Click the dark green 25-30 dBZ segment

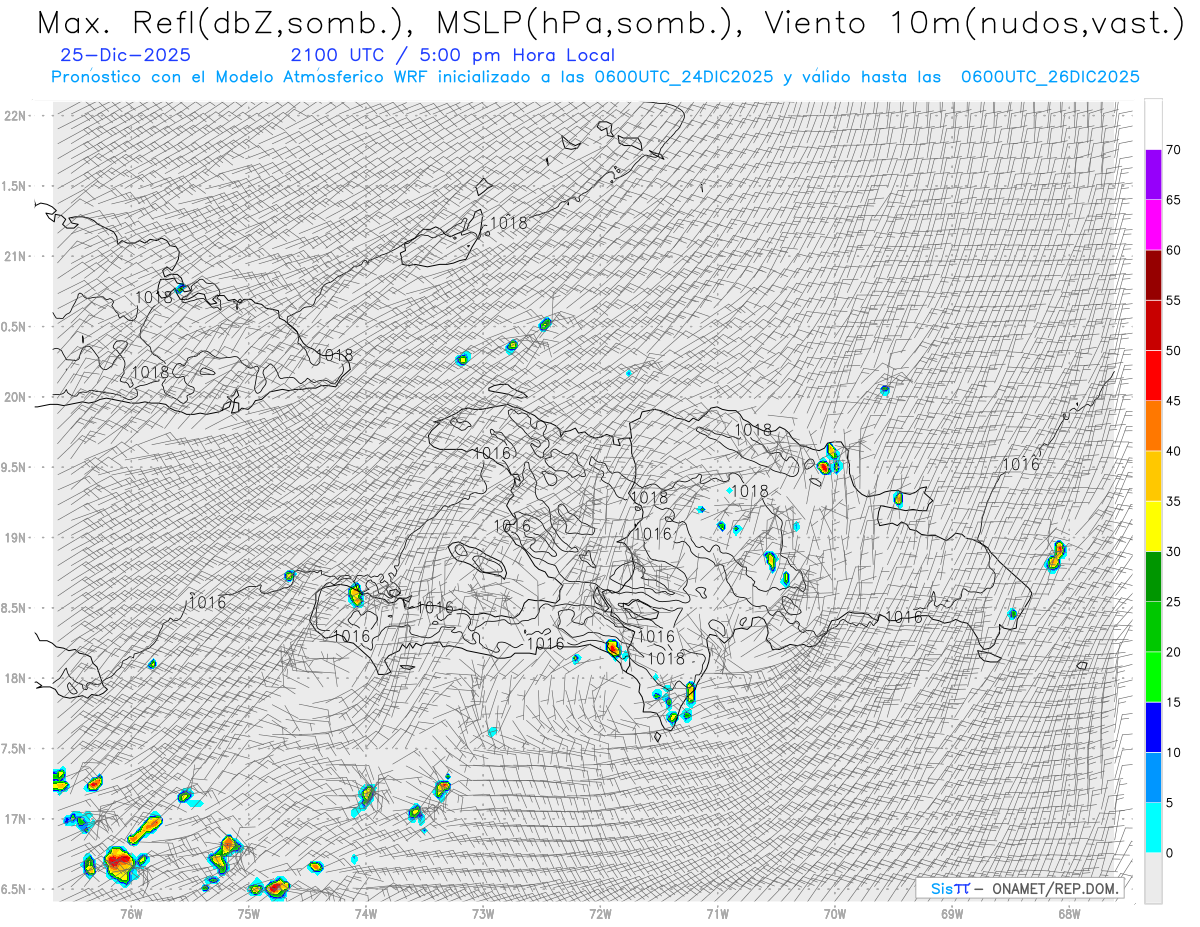tap(1153, 576)
